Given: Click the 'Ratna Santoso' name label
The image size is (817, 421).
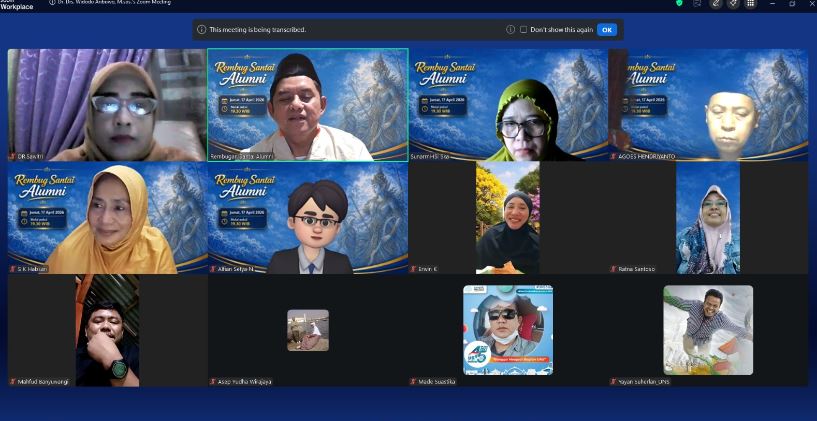Looking at the screenshot, I should pos(637,269).
